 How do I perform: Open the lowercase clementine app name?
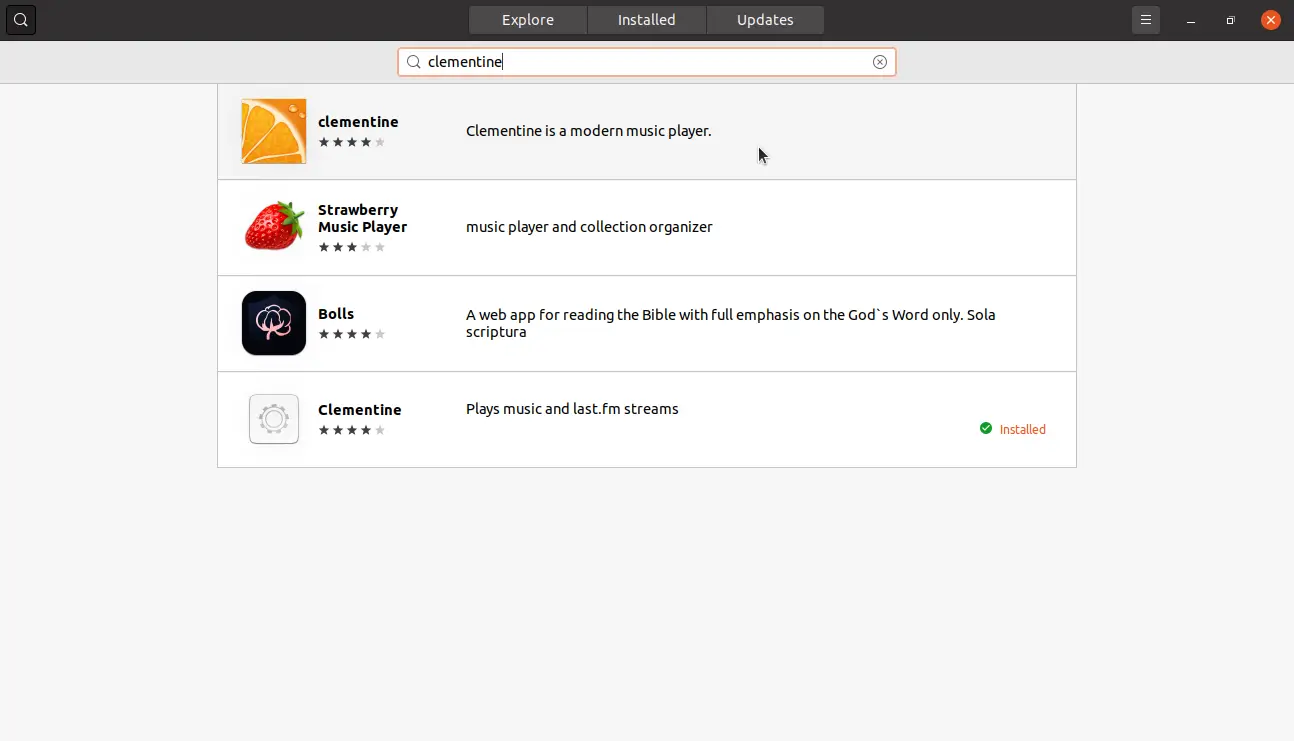358,122
